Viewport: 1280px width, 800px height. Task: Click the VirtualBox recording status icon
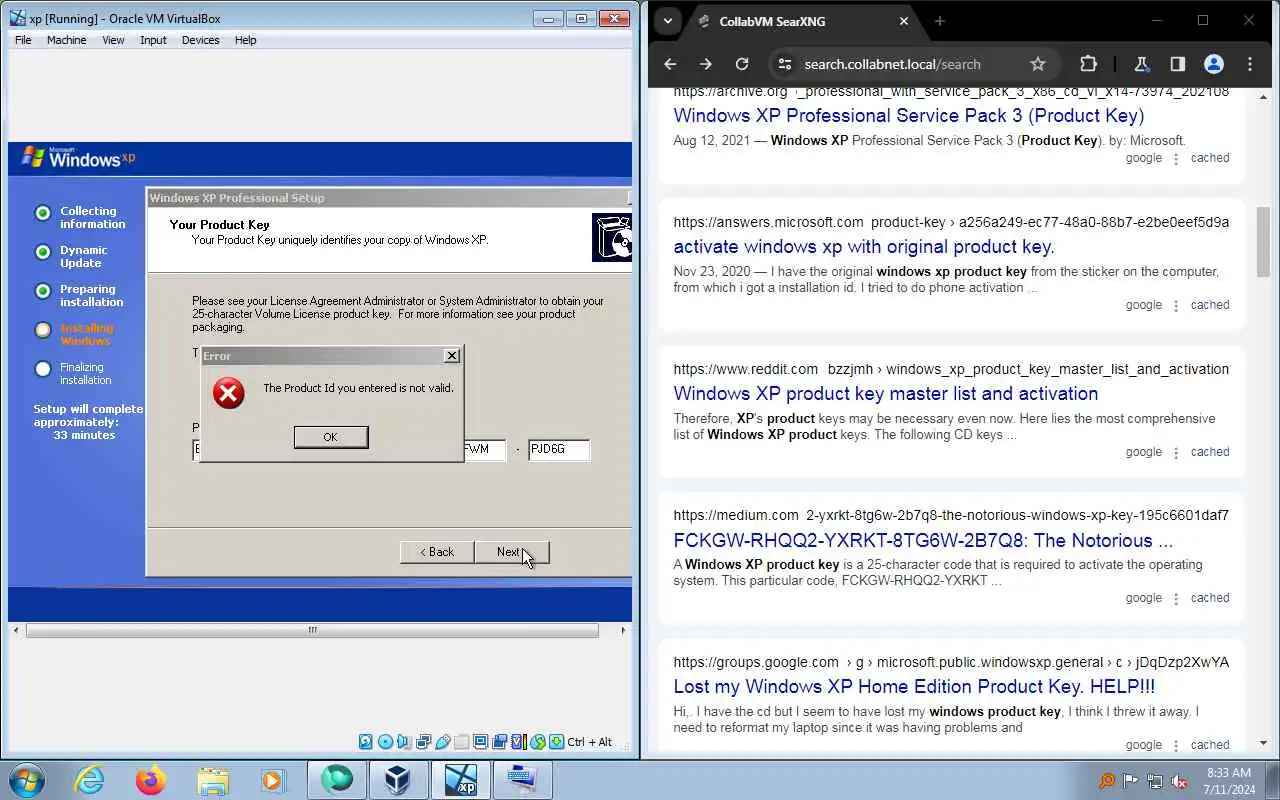pyautogui.click(x=500, y=742)
